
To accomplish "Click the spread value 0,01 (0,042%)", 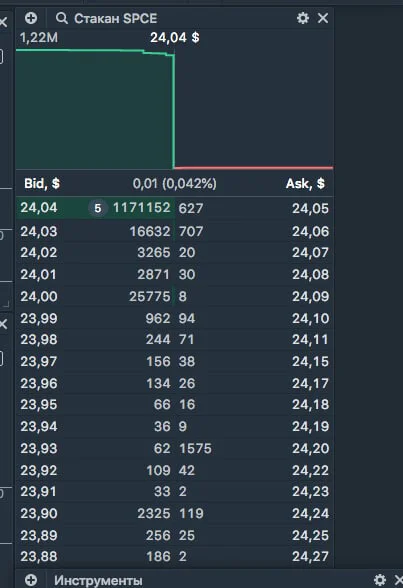I will coord(175,183).
